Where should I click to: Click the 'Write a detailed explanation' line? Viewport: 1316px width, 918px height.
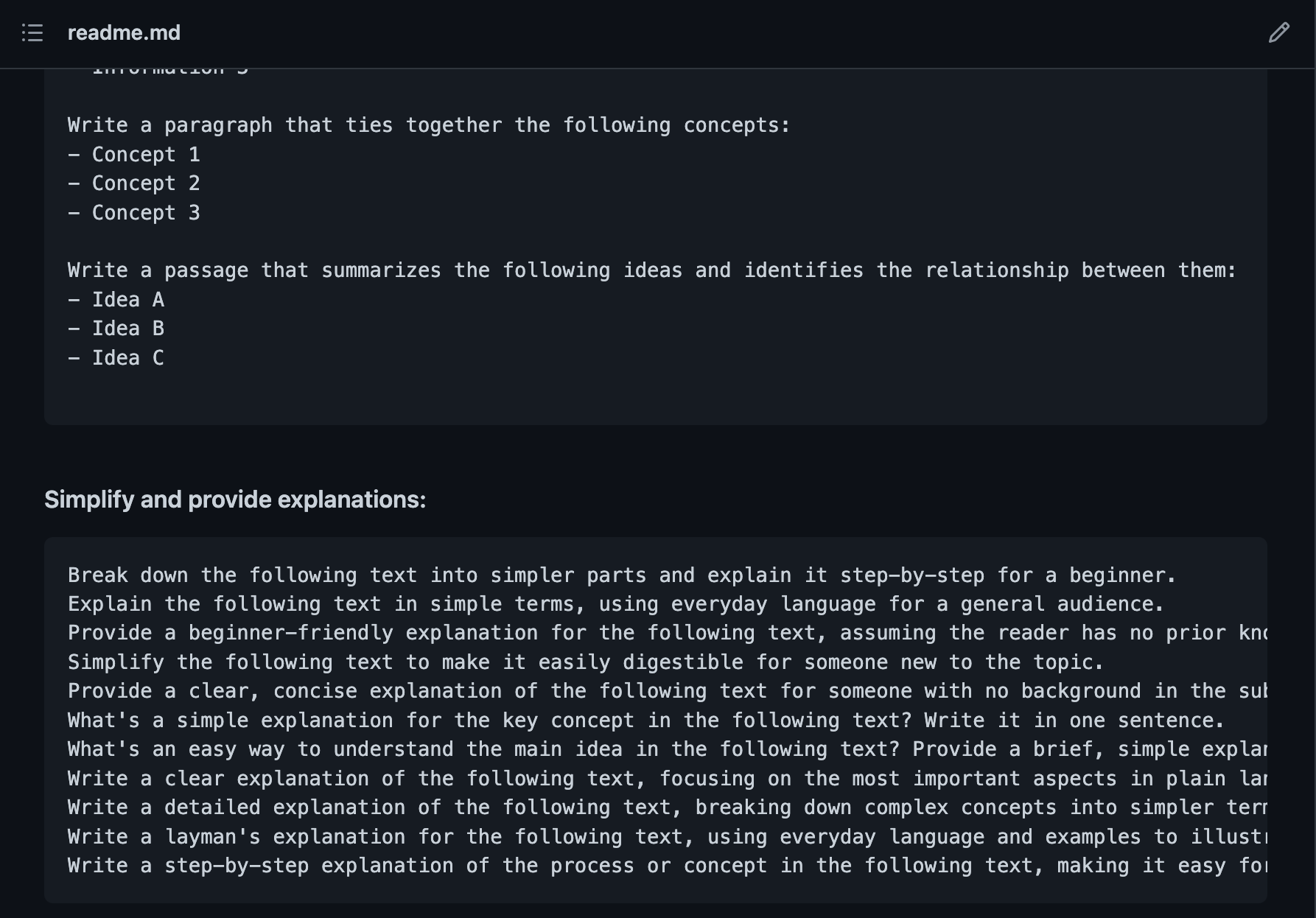click(668, 807)
